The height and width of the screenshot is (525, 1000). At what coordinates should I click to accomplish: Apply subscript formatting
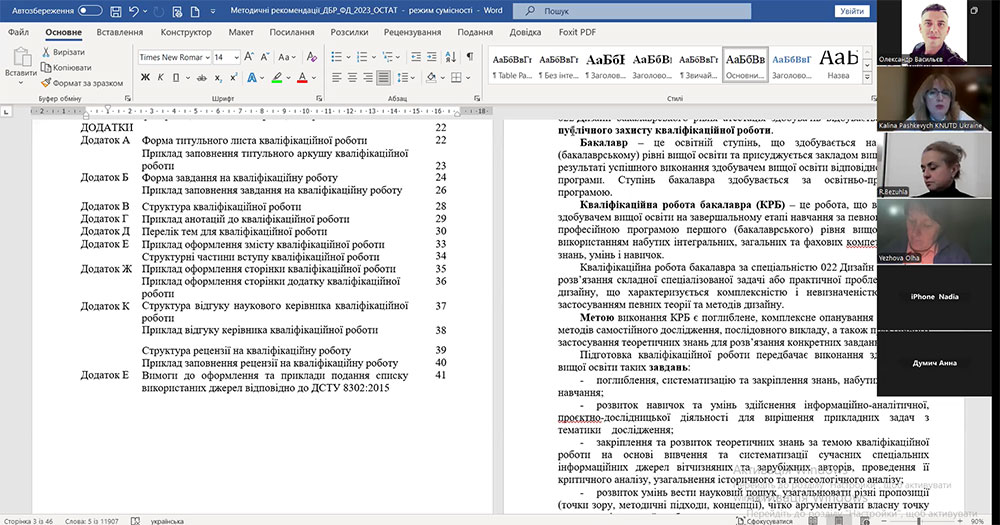pos(218,77)
